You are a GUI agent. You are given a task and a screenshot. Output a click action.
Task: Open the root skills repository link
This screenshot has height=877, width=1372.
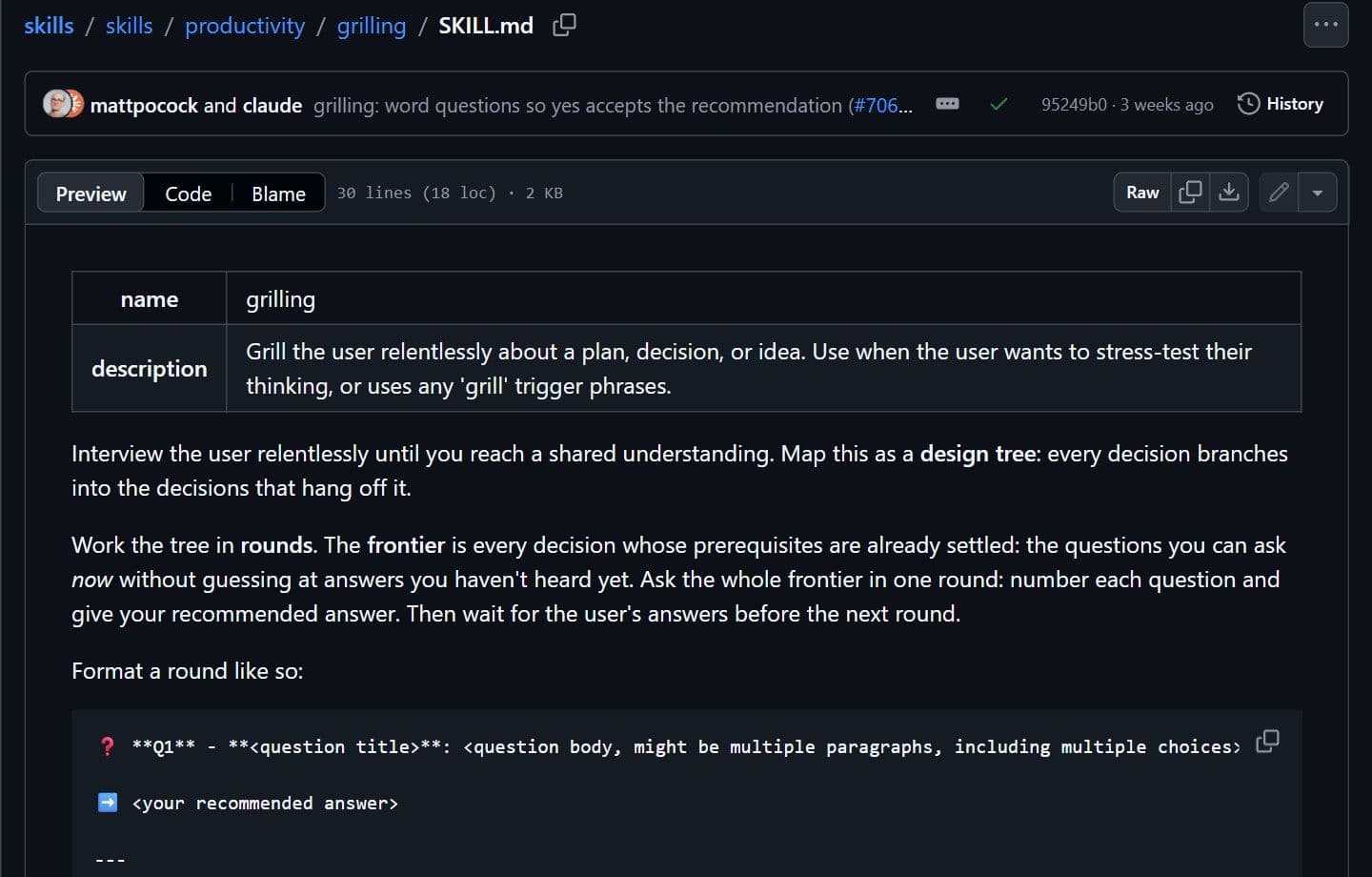click(x=49, y=26)
